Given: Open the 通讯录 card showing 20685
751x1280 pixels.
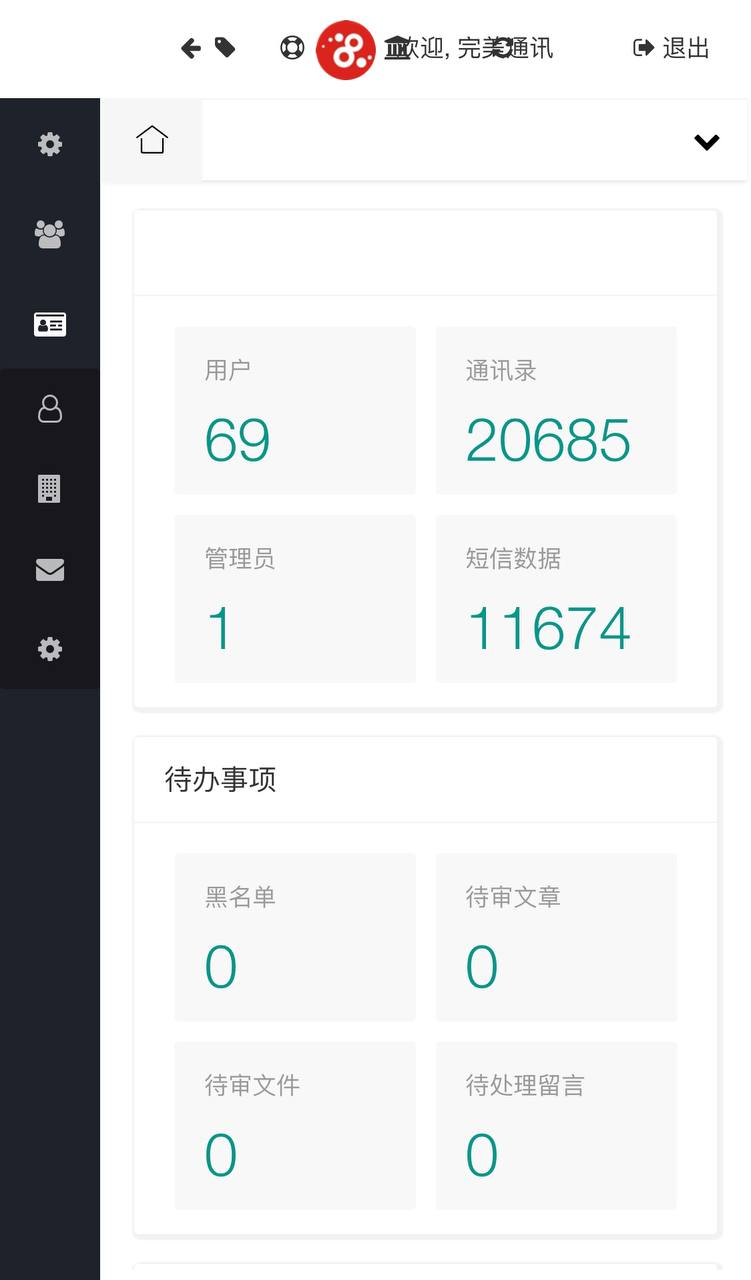Looking at the screenshot, I should pyautogui.click(x=556, y=410).
